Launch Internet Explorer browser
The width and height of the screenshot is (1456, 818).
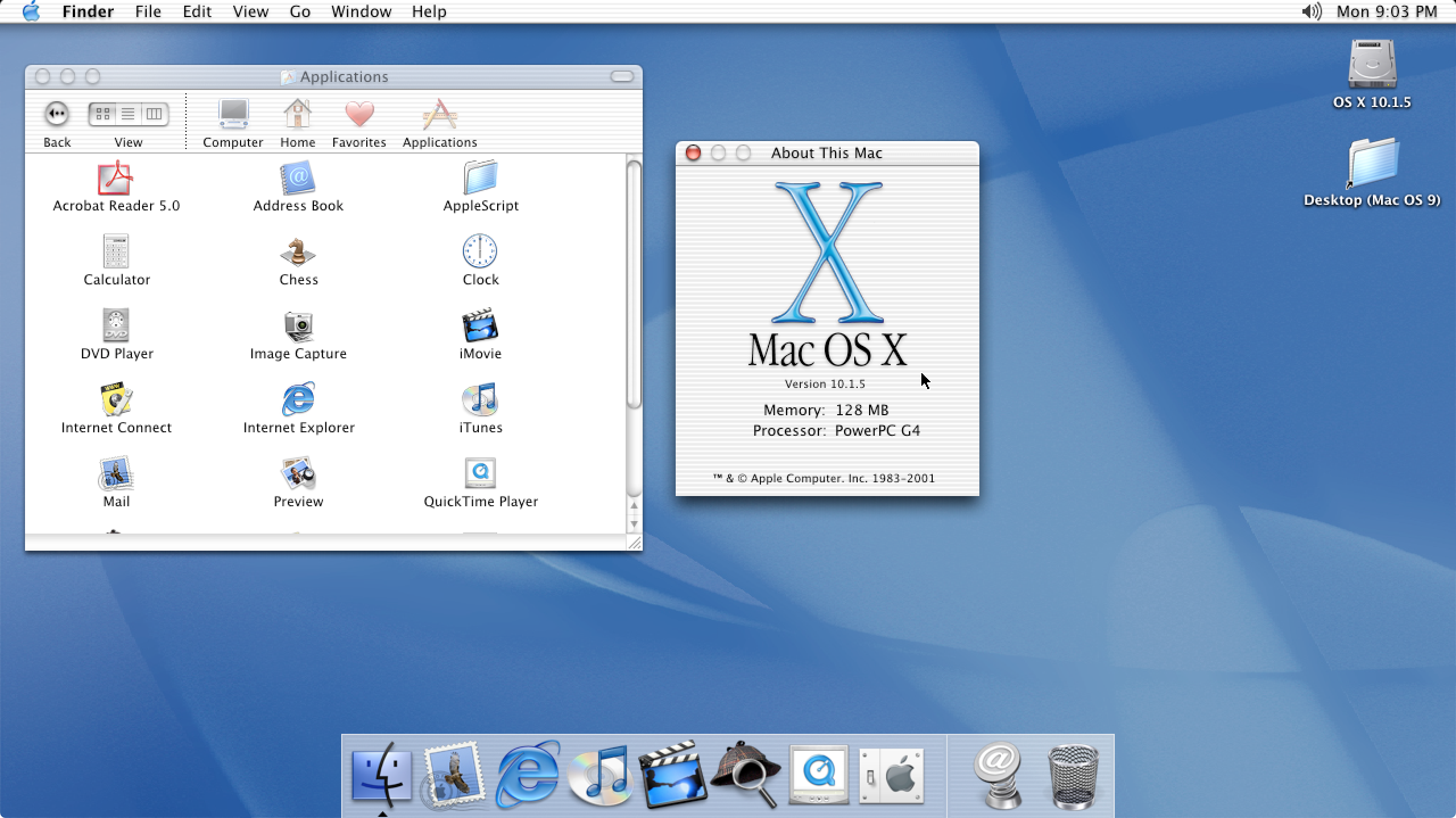(297, 399)
